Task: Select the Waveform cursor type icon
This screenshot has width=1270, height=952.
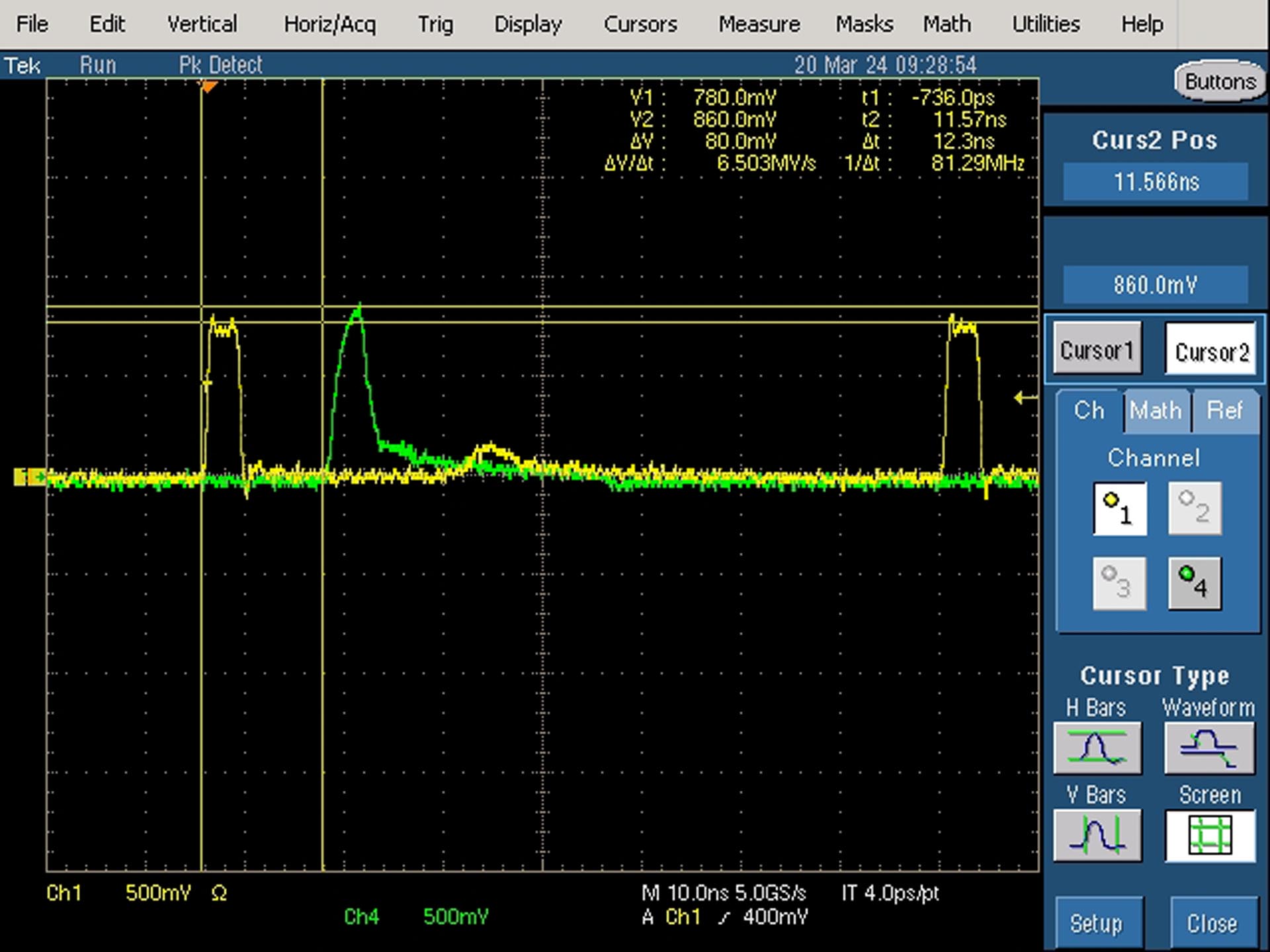Action: tap(1209, 748)
